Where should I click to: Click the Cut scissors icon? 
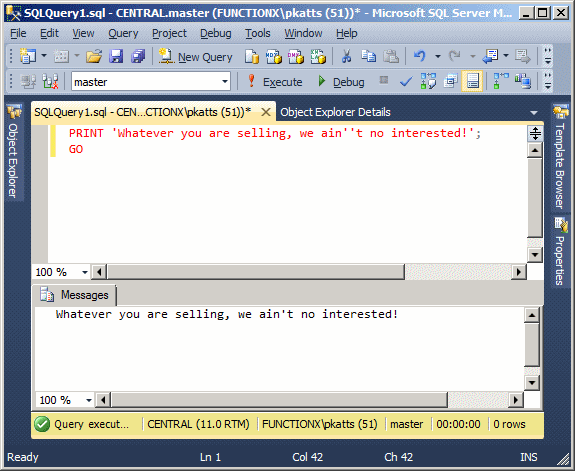point(346,56)
